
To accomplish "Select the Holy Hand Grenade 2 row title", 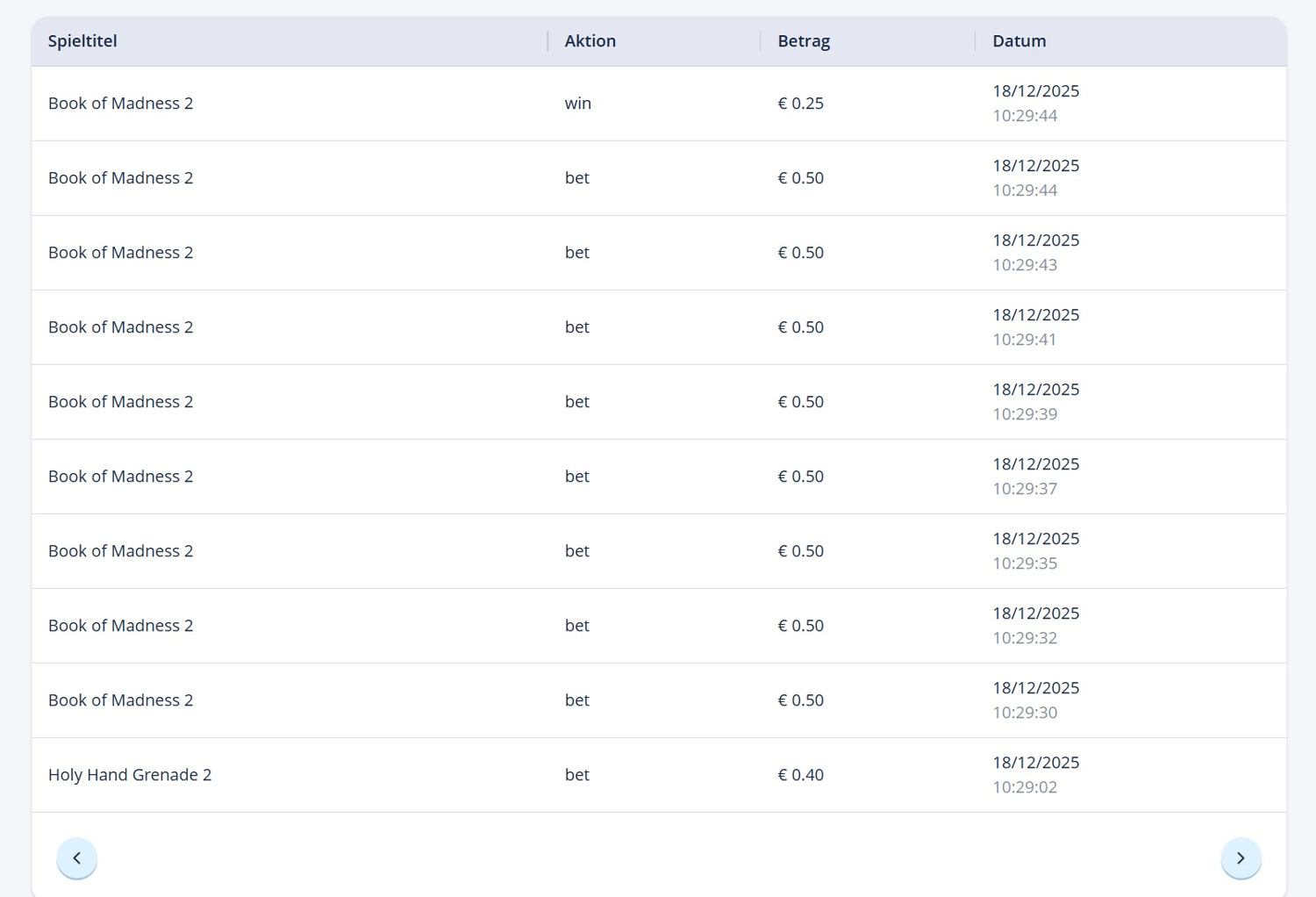I will tap(130, 775).
